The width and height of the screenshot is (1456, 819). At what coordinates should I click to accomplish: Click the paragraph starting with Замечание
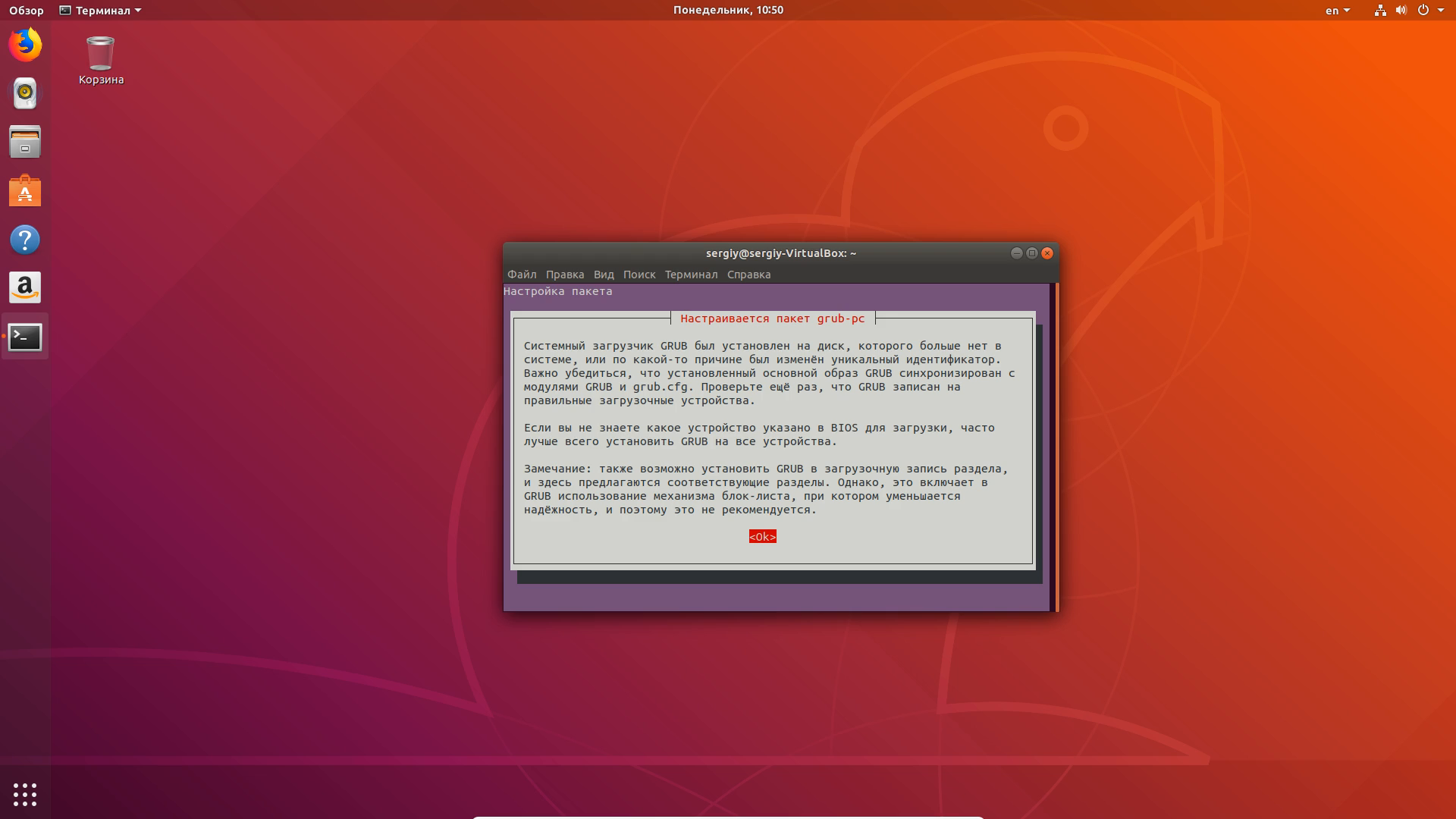pos(766,489)
